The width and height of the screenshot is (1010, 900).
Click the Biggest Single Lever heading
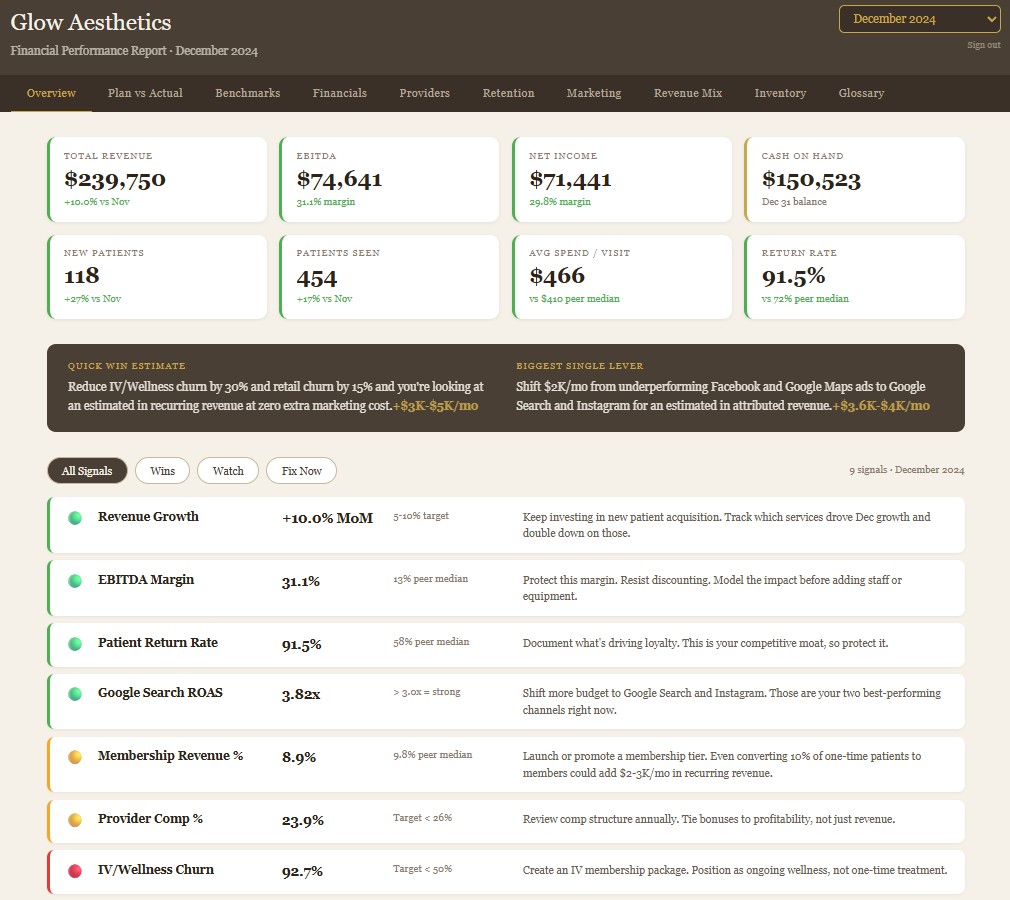[x=580, y=365]
